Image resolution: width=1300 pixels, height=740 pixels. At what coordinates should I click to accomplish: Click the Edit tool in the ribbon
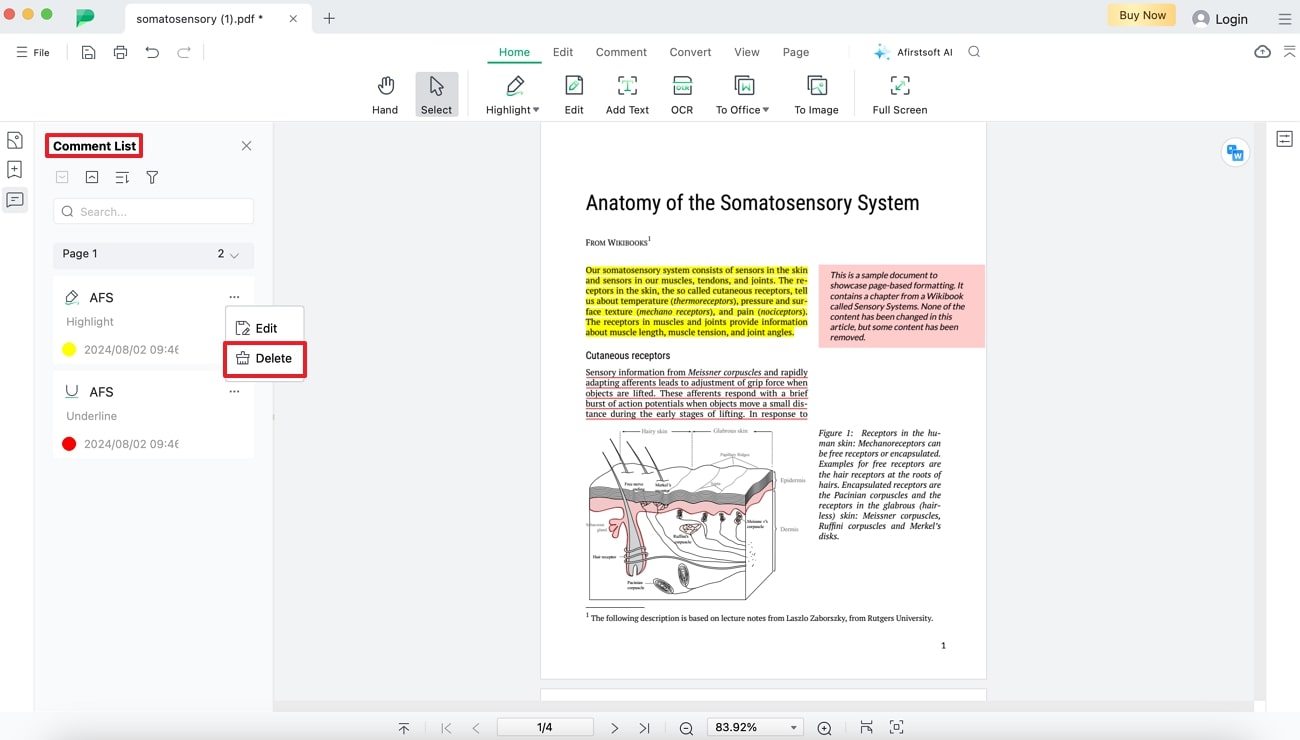click(x=574, y=95)
